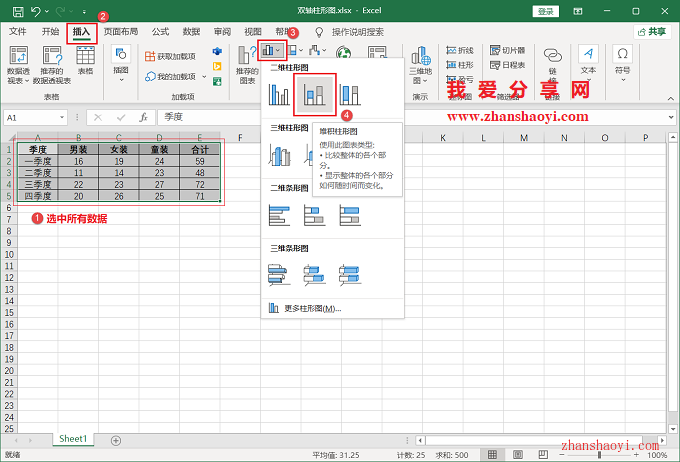
Task: Open Recommended PivotTables
Action: (x=52, y=65)
